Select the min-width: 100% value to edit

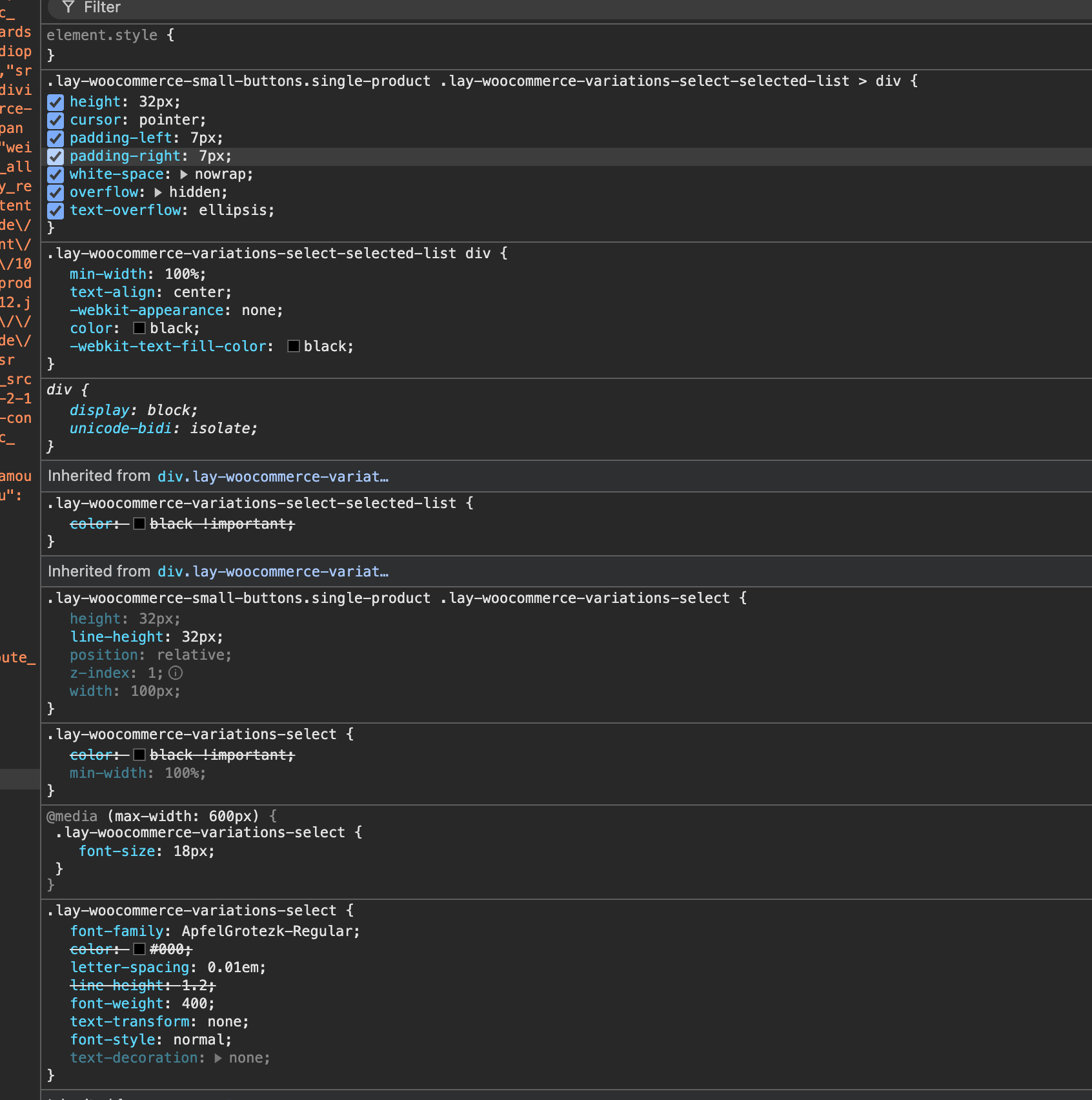pos(185,274)
